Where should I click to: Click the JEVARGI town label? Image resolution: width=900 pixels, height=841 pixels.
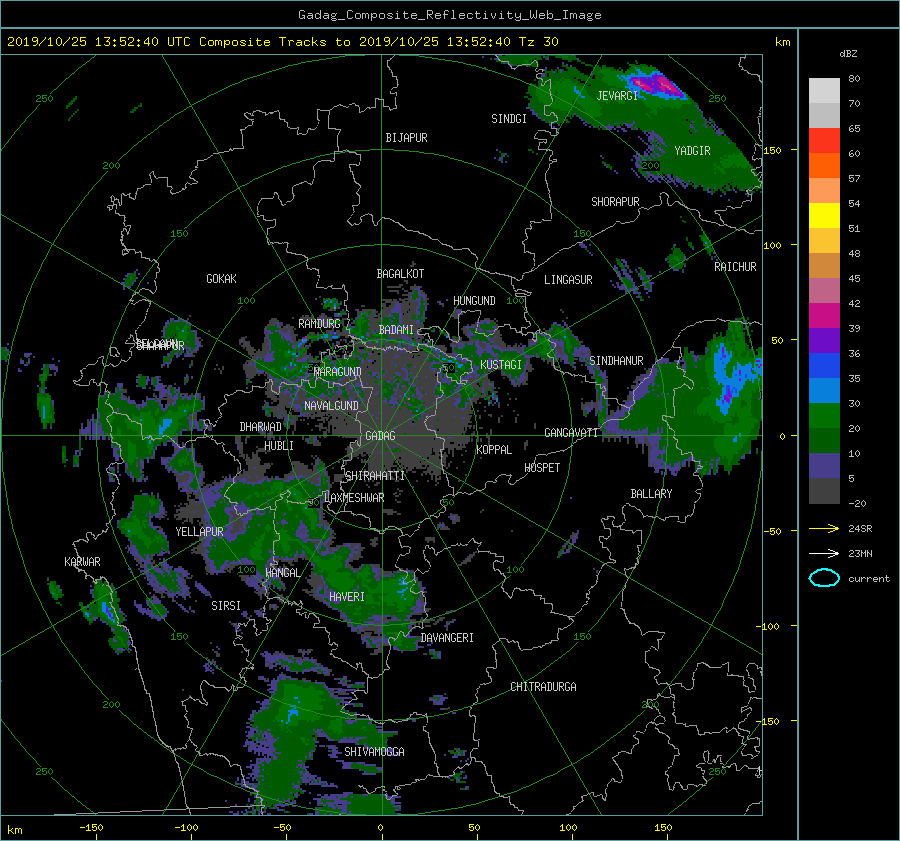click(x=617, y=96)
